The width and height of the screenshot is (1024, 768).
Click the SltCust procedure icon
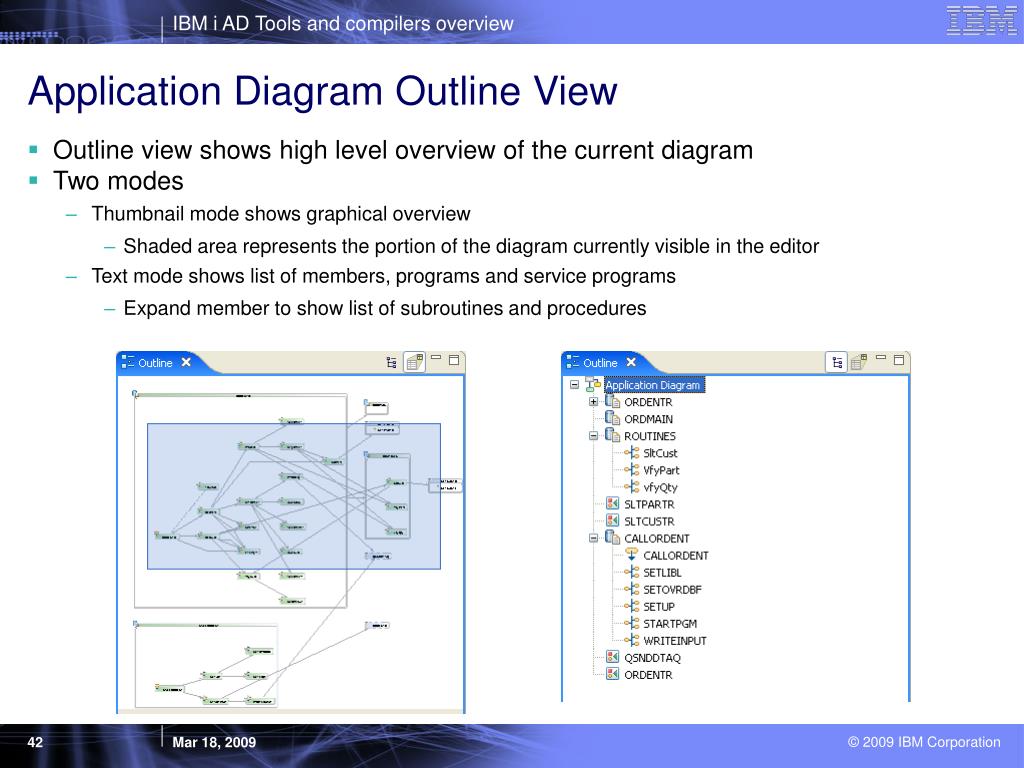(x=632, y=453)
